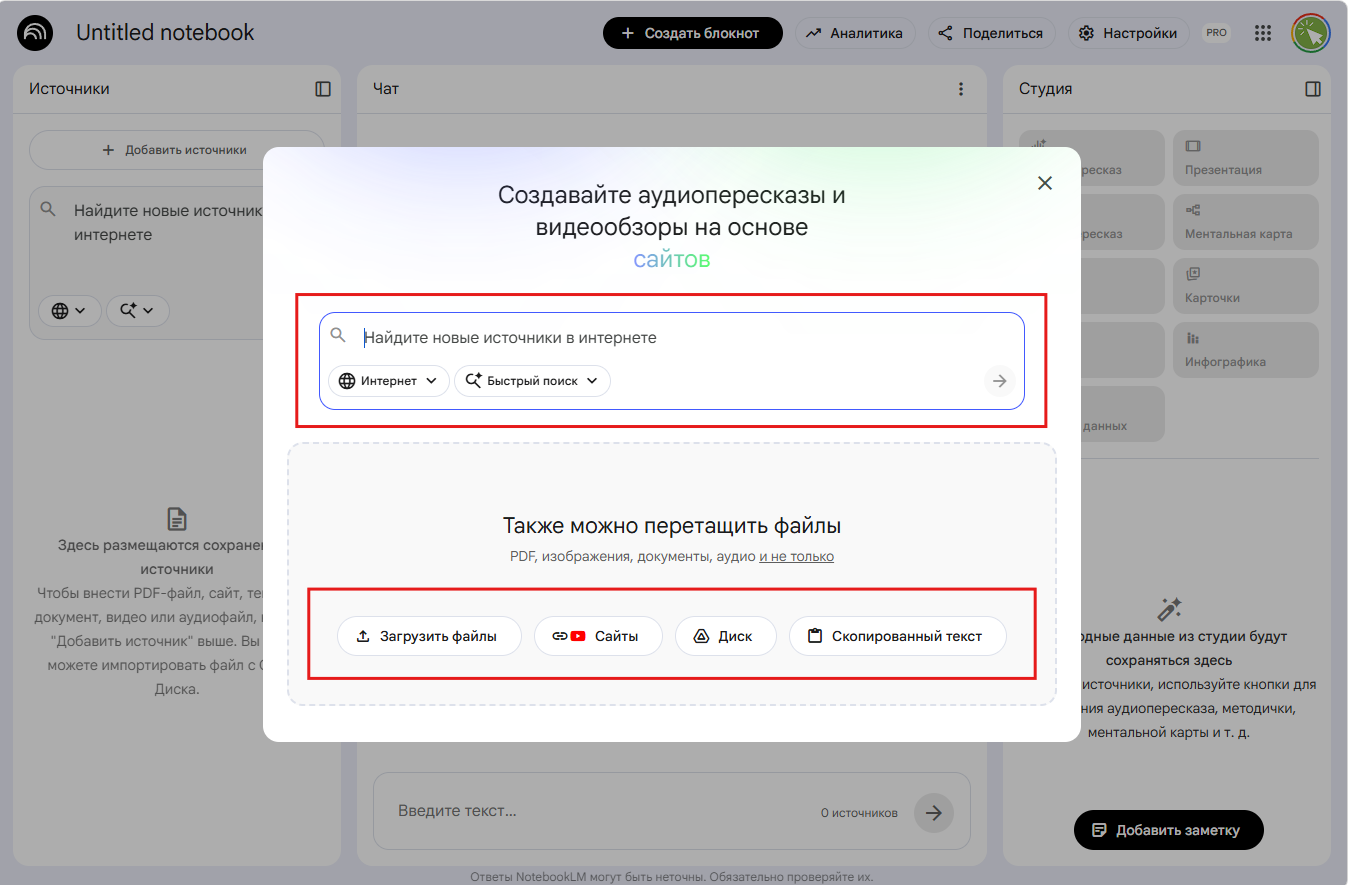Open the profile avatar menu
This screenshot has height=885, width=1348.
coord(1310,33)
